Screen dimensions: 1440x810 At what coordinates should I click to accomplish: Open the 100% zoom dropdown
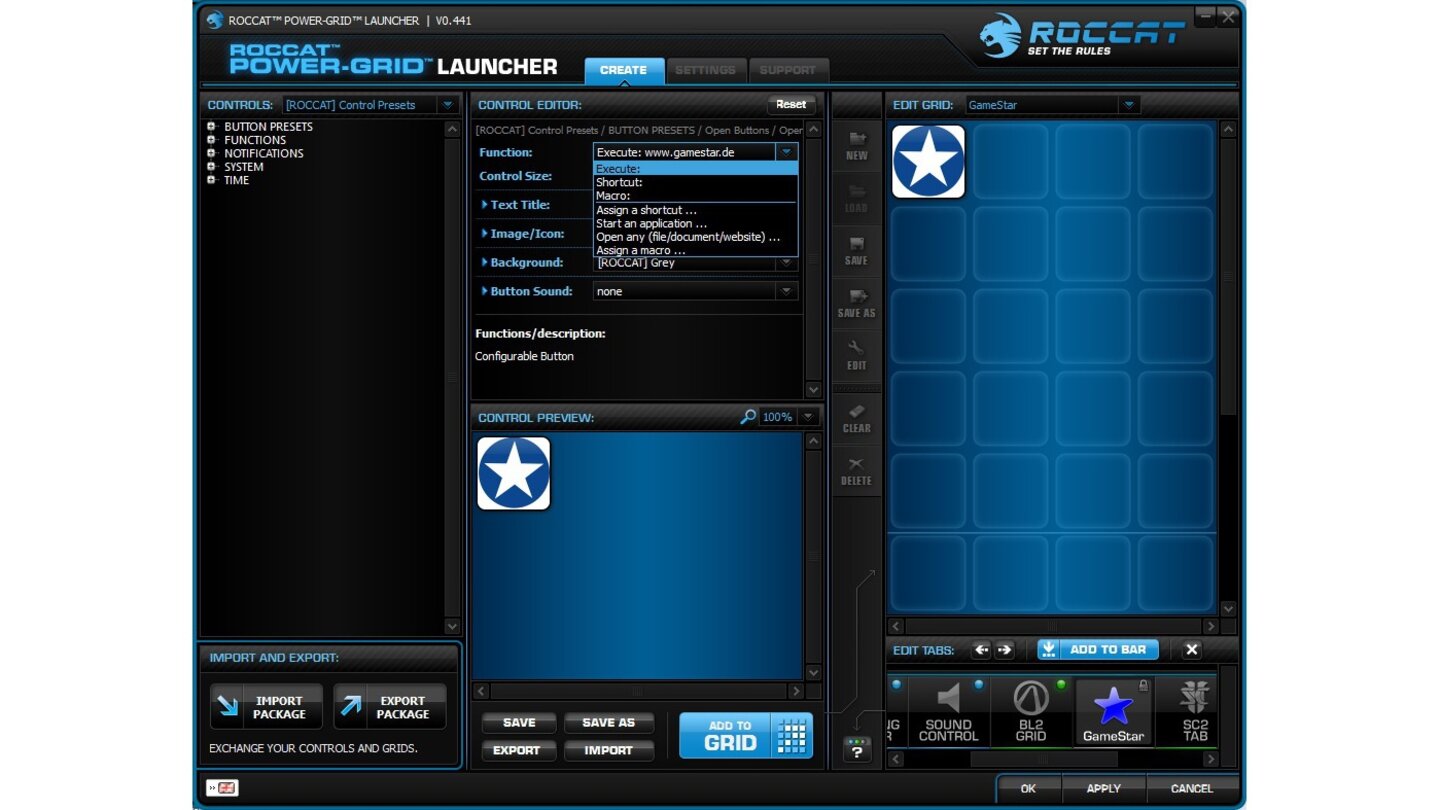(x=808, y=417)
